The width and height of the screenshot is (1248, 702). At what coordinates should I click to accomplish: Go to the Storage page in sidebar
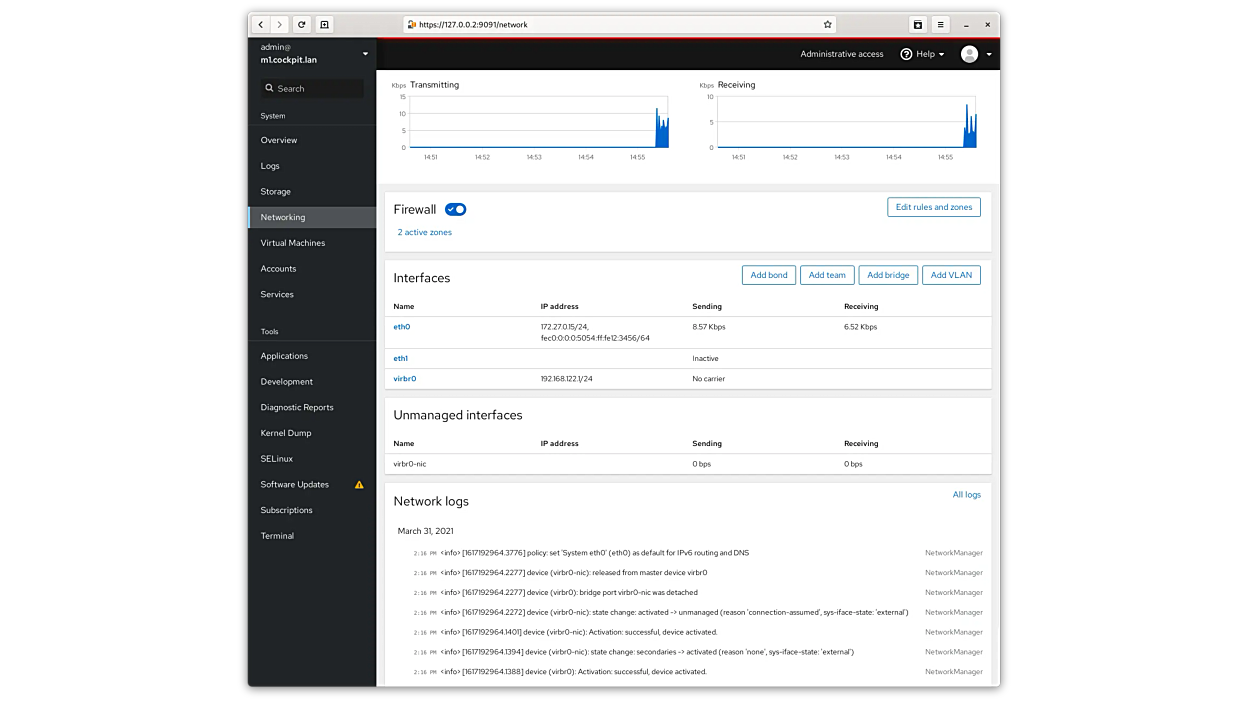(276, 192)
